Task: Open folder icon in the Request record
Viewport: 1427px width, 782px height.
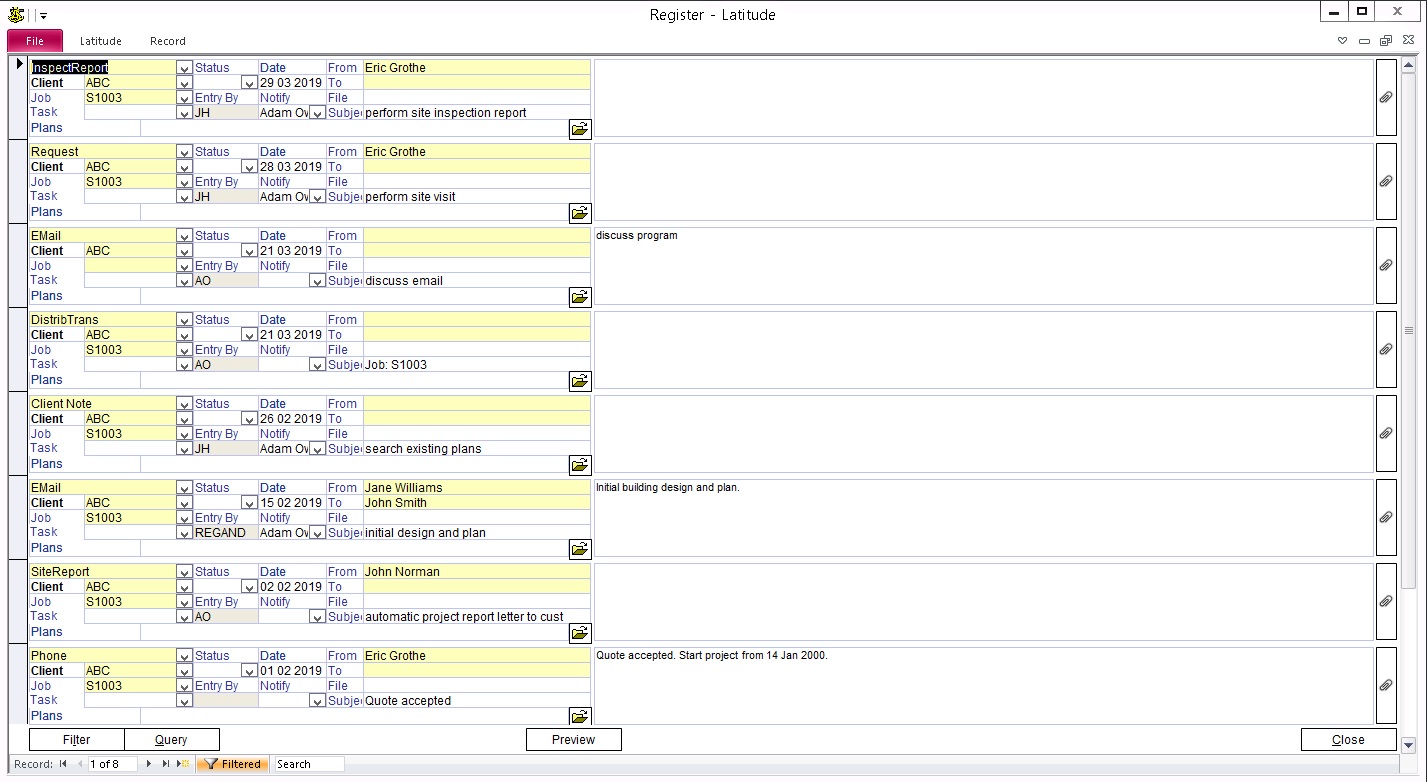Action: (580, 213)
